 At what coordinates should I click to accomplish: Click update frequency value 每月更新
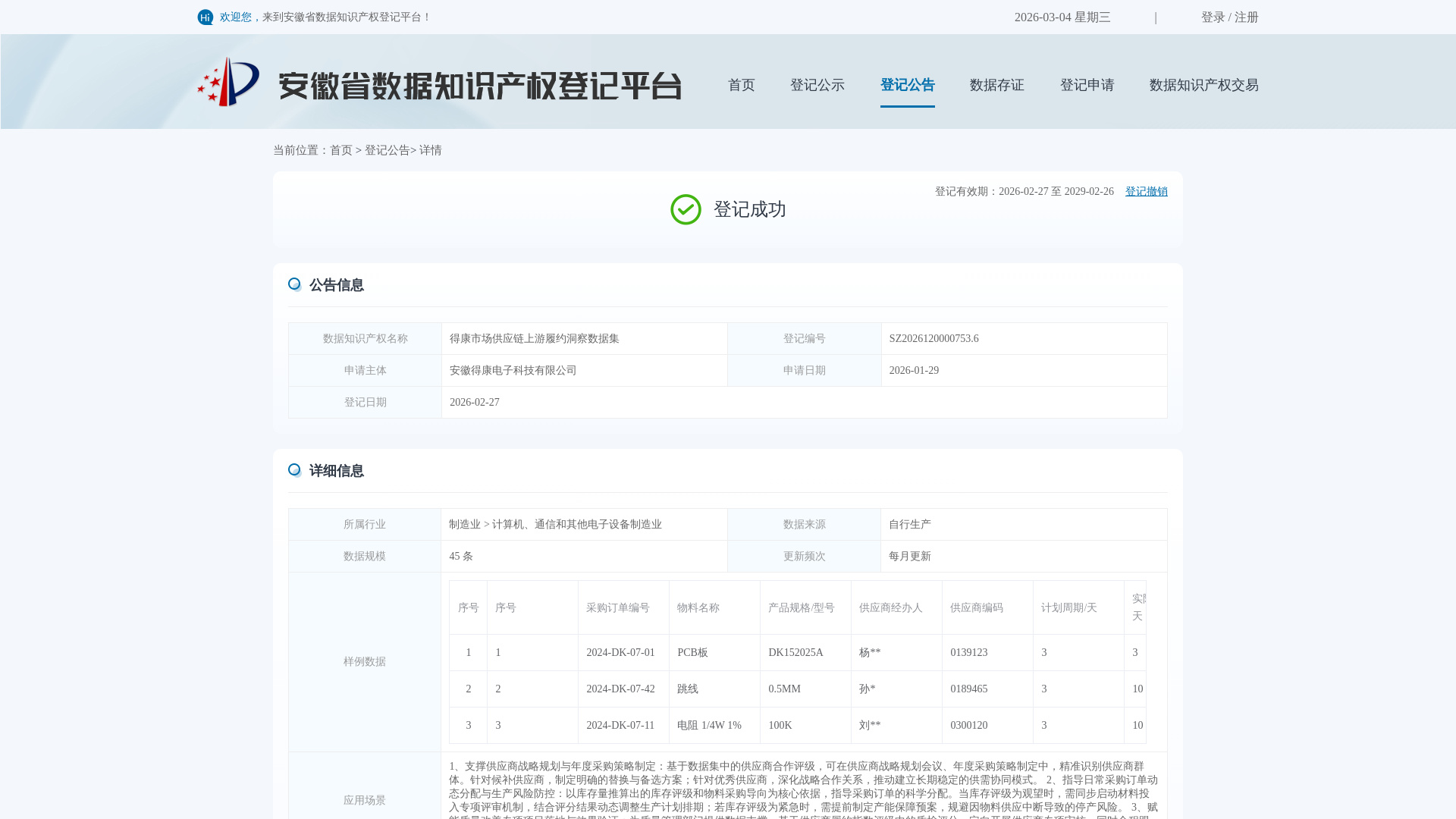910,557
